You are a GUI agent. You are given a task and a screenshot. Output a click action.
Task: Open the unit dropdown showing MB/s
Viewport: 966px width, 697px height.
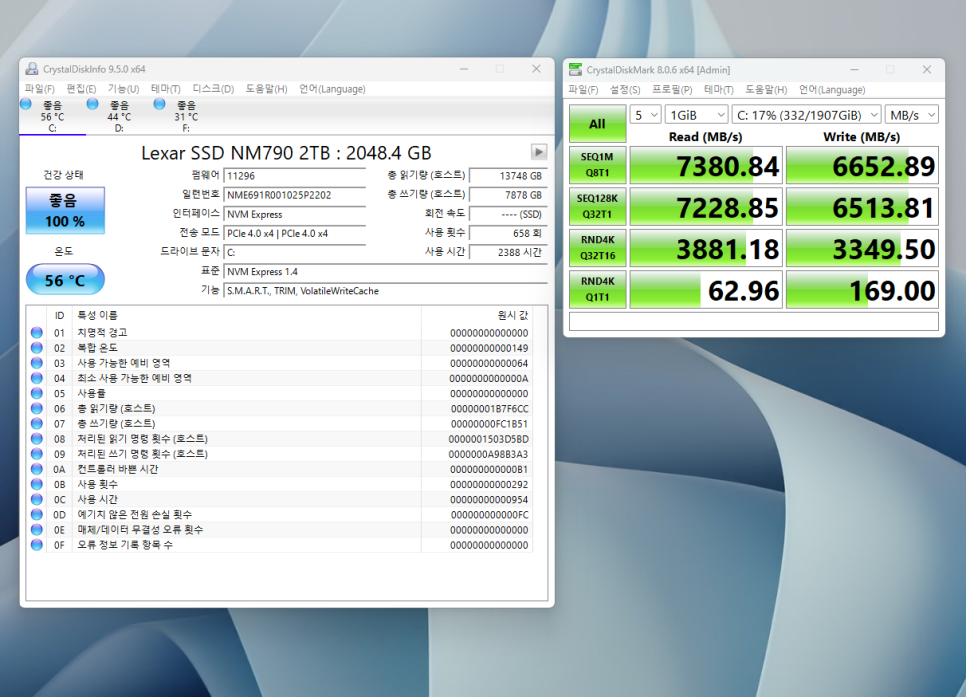coord(911,115)
